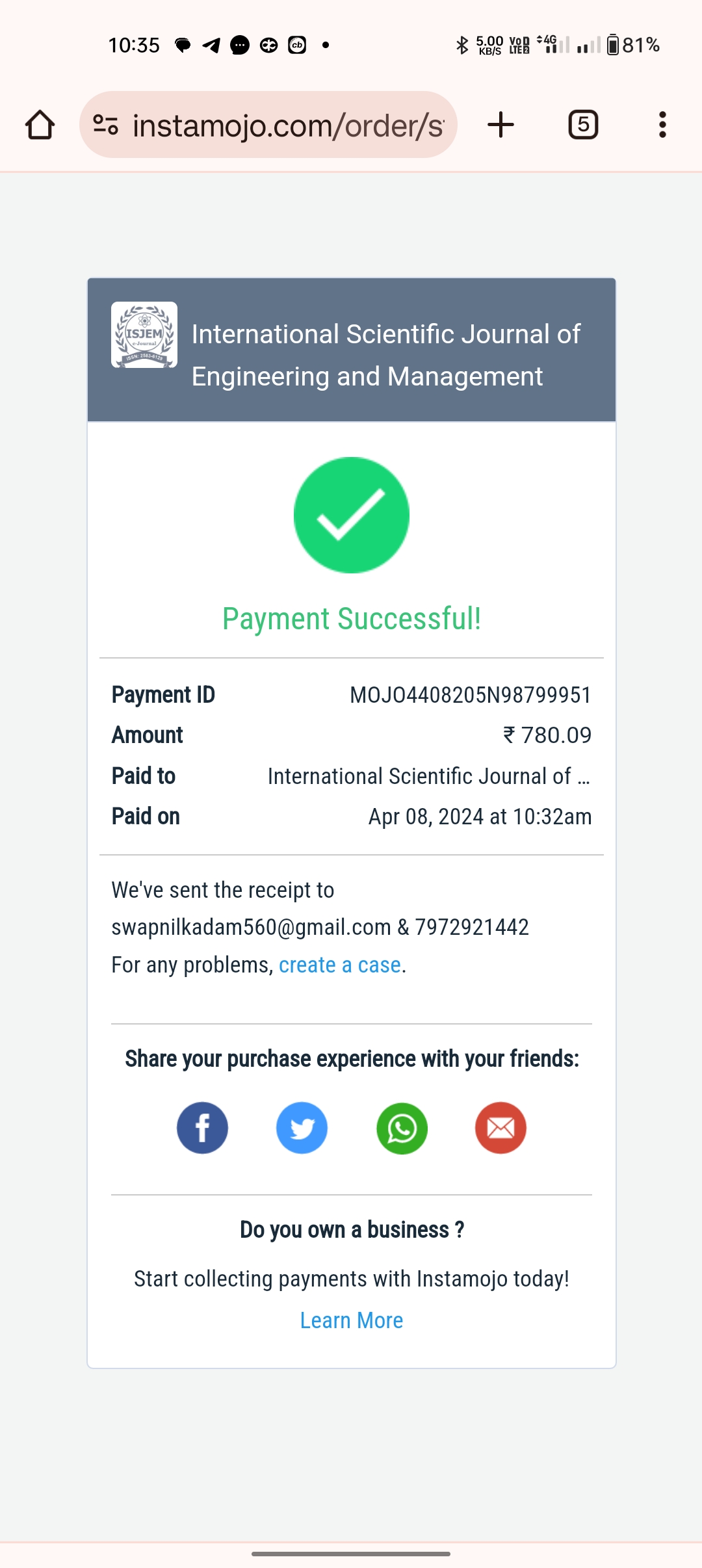Tap the instamojo.com address bar
The image size is (702, 1568).
point(287,125)
